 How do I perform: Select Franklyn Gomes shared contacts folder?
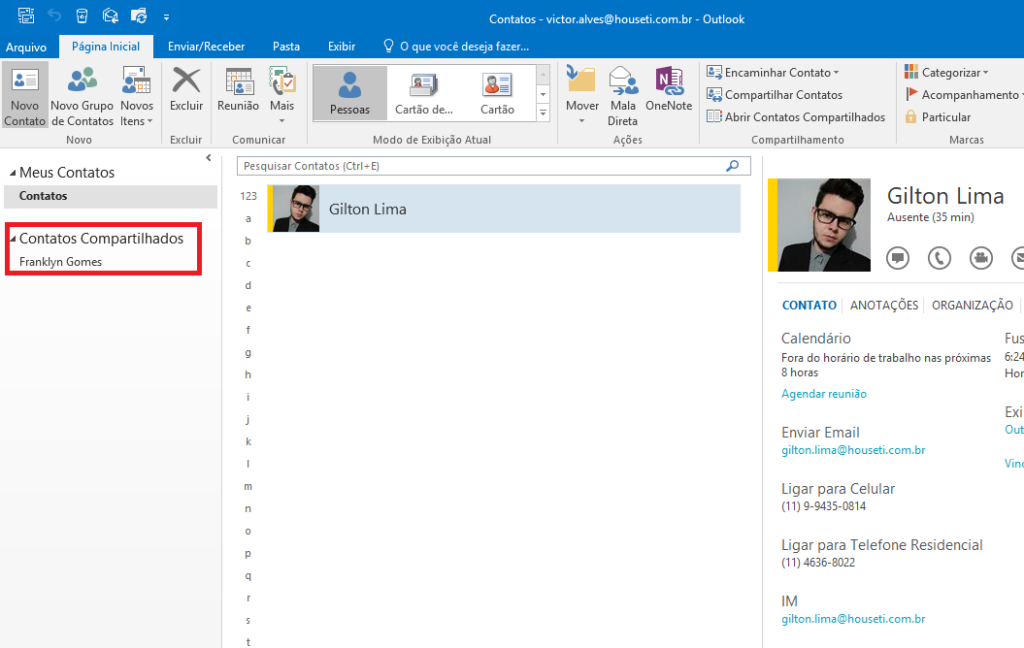coord(61,262)
